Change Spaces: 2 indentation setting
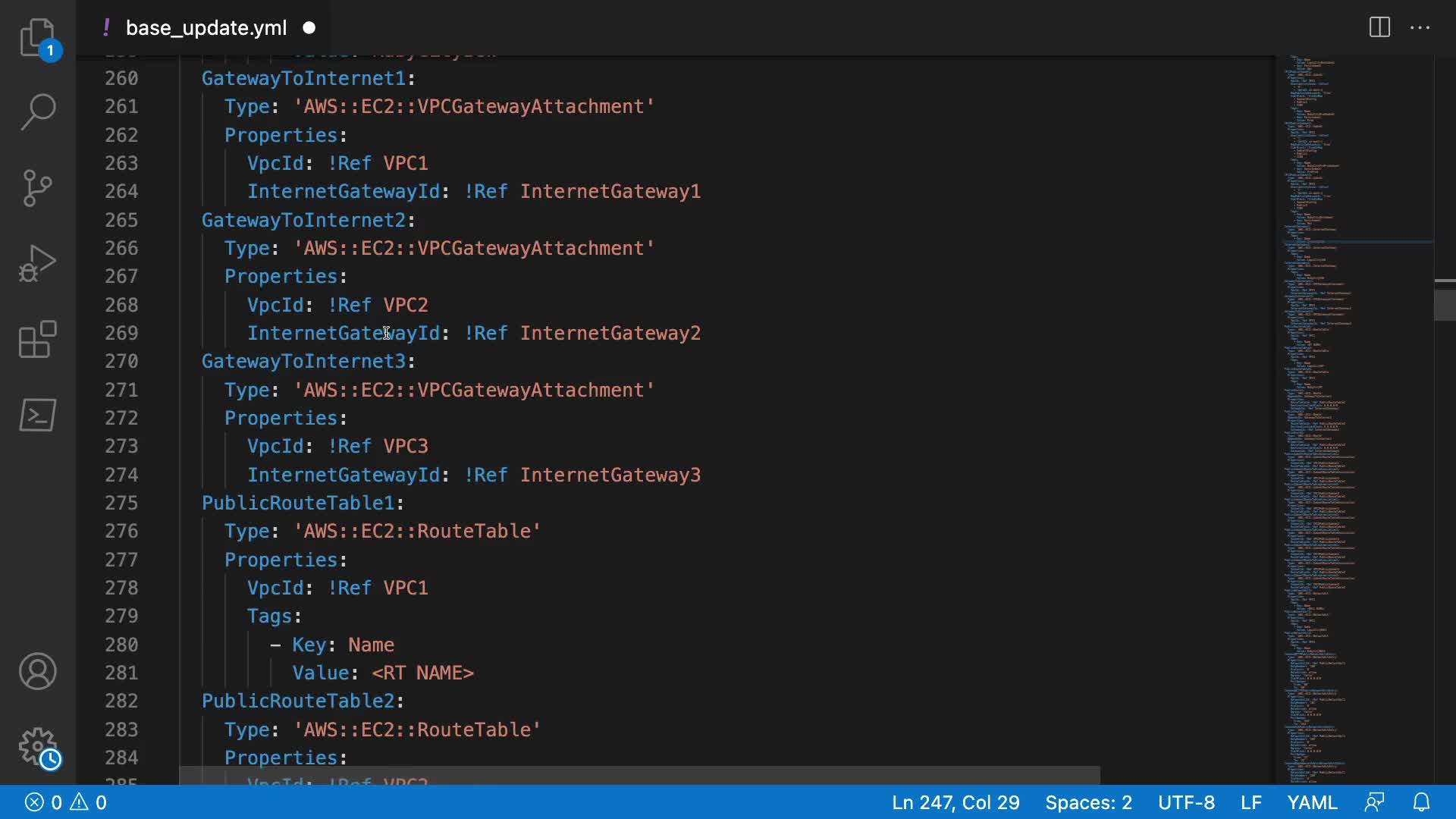 click(1088, 802)
